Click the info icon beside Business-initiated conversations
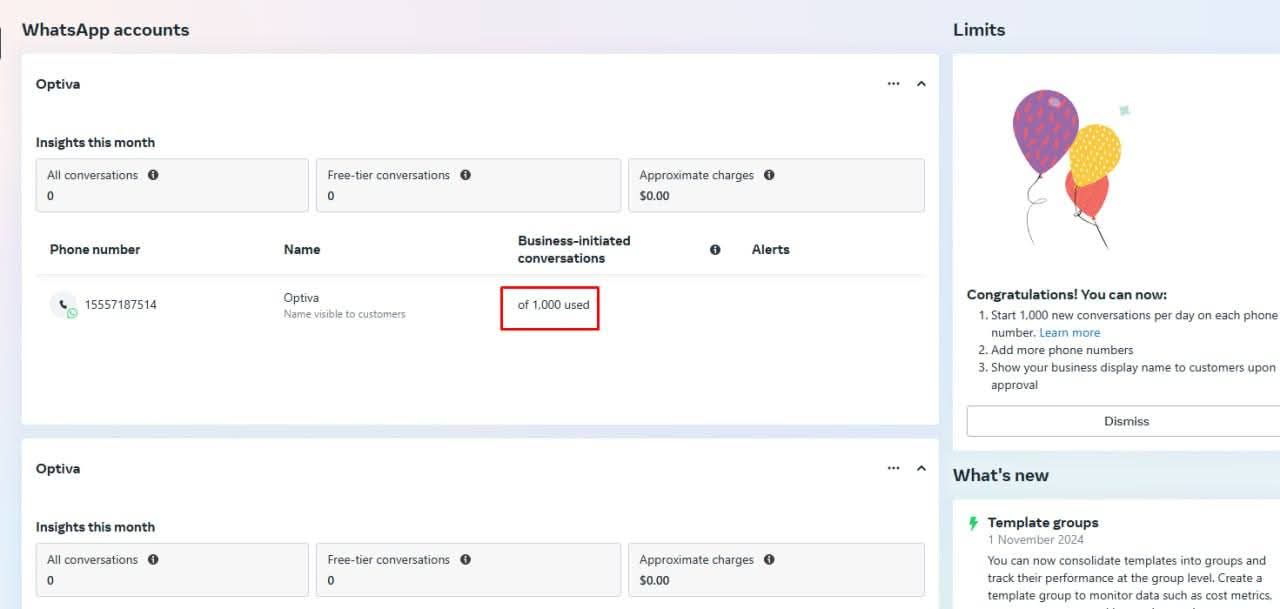Screen dimensions: 1280x609 (x=715, y=250)
